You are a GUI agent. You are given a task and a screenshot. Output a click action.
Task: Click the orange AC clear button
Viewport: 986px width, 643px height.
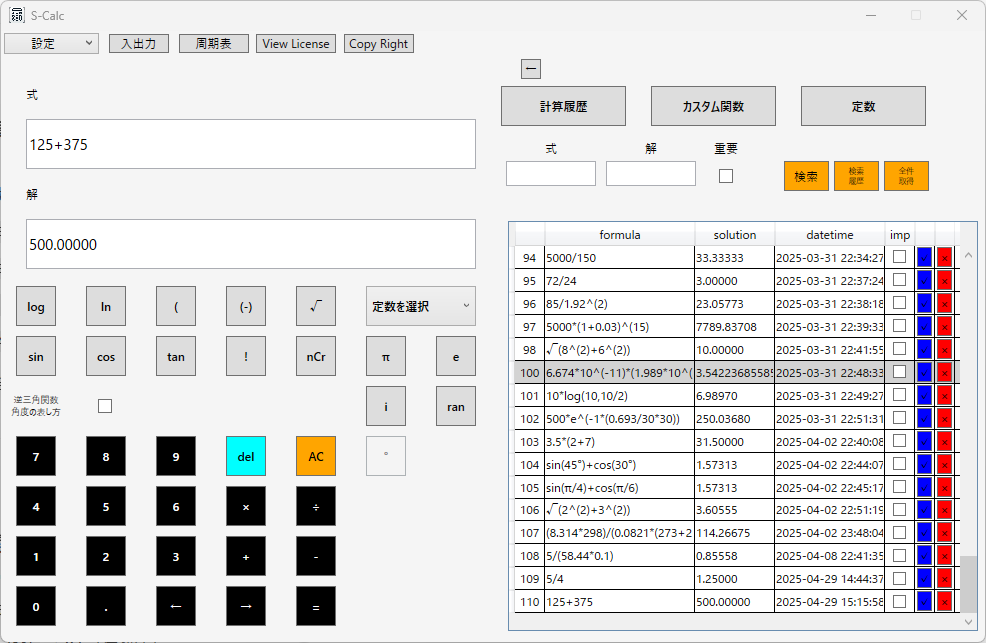click(316, 456)
